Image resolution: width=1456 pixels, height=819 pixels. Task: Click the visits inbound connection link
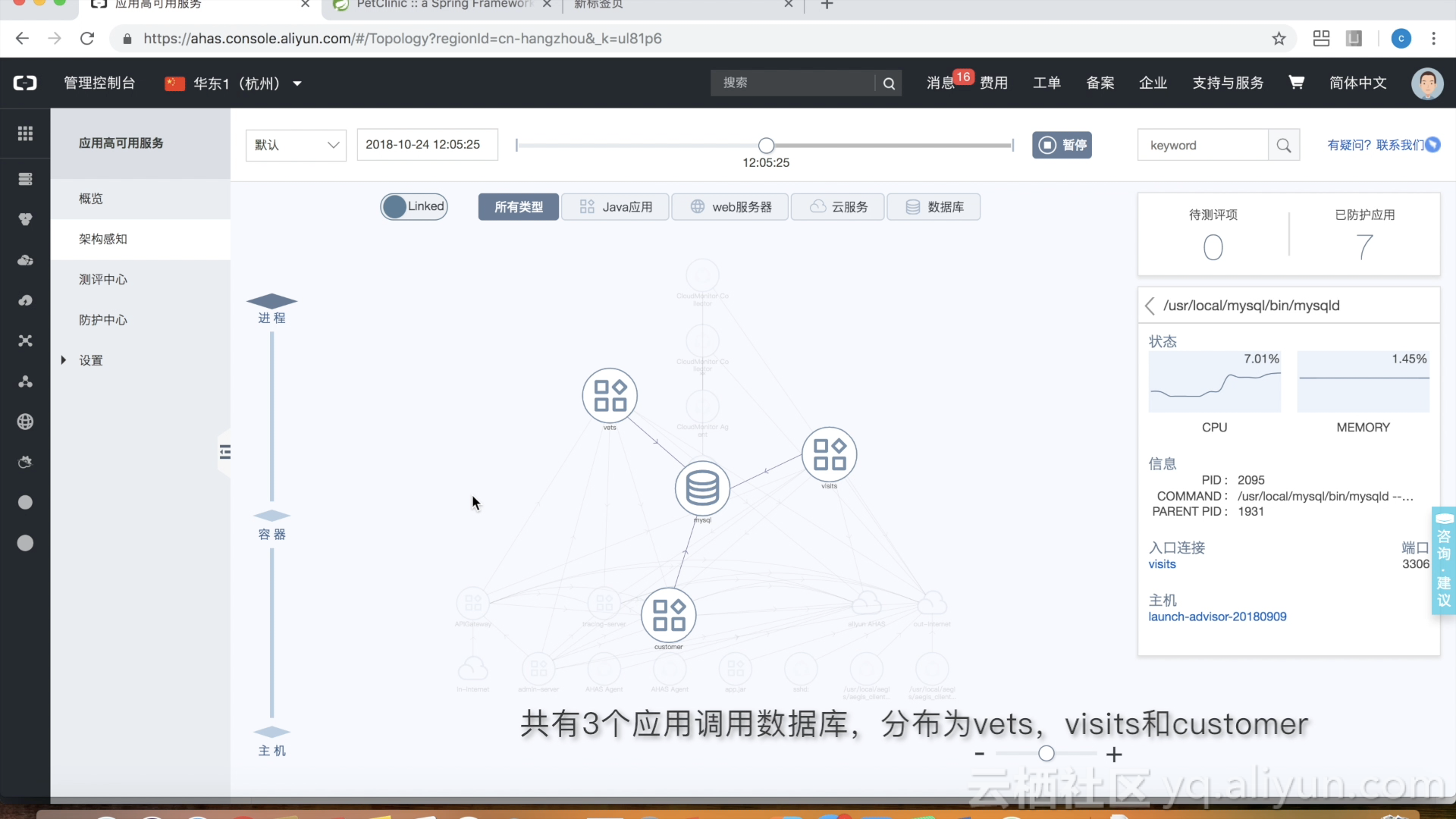click(1162, 564)
